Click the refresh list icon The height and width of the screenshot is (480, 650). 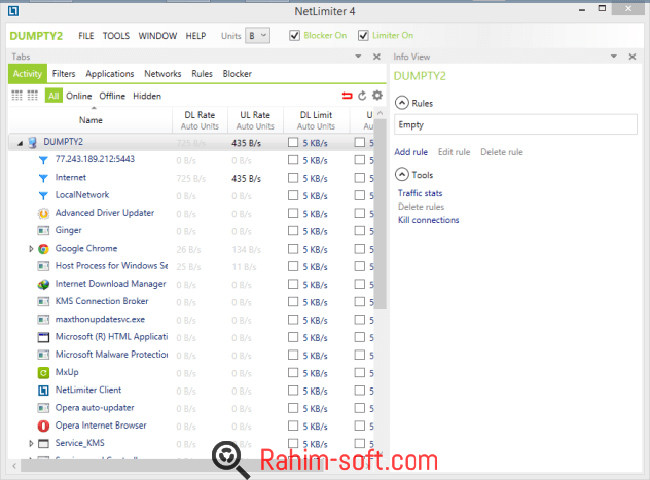tap(362, 96)
